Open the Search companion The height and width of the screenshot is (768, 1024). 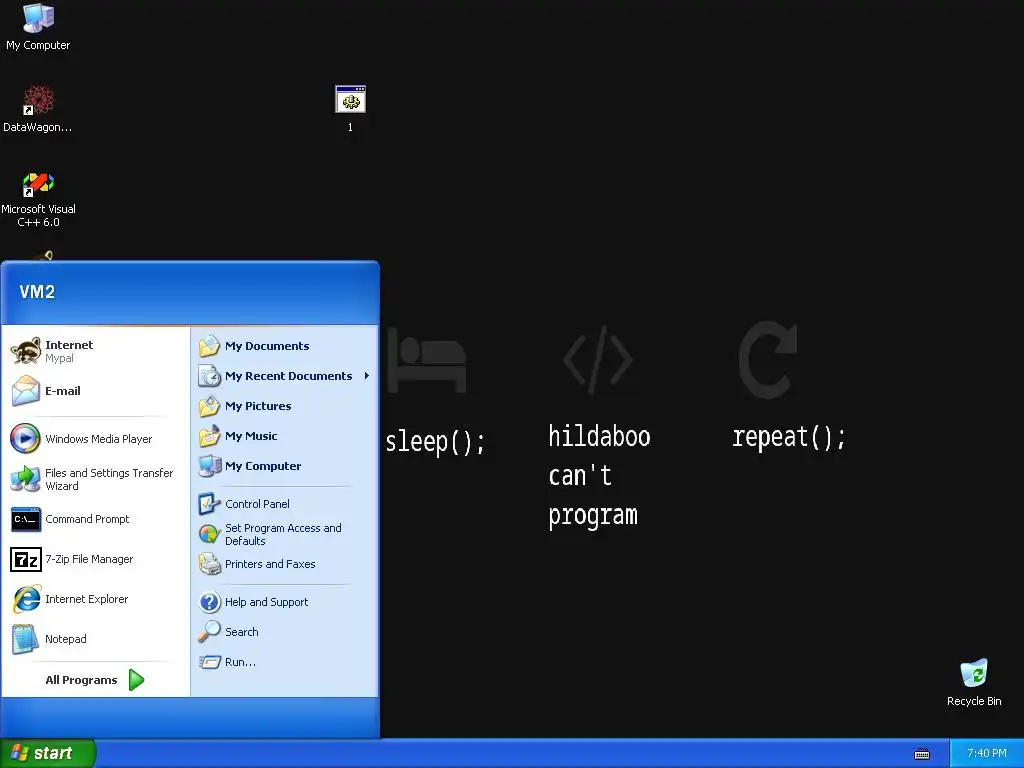285,632
